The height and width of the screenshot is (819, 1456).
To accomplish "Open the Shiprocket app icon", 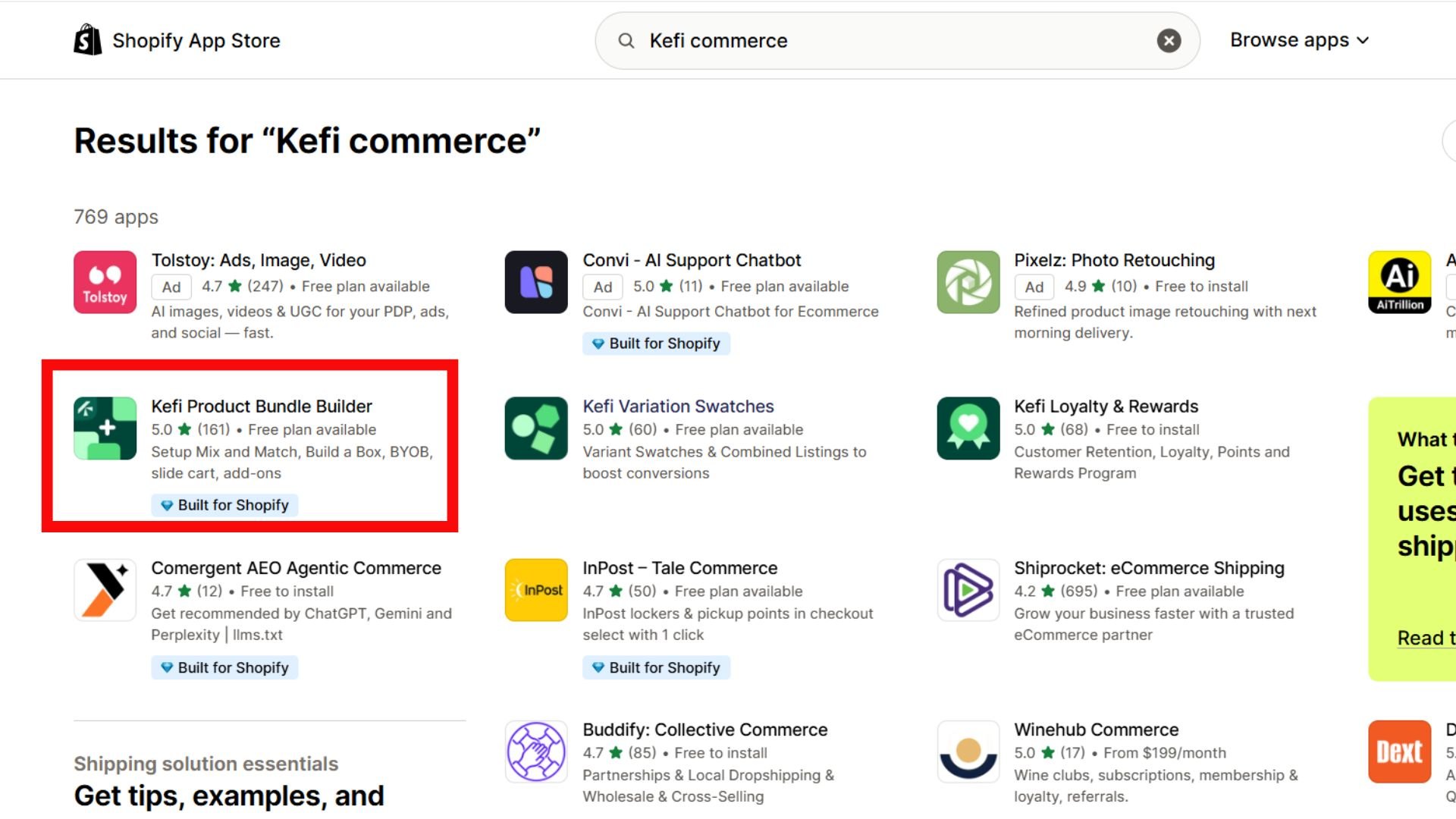I will (968, 590).
